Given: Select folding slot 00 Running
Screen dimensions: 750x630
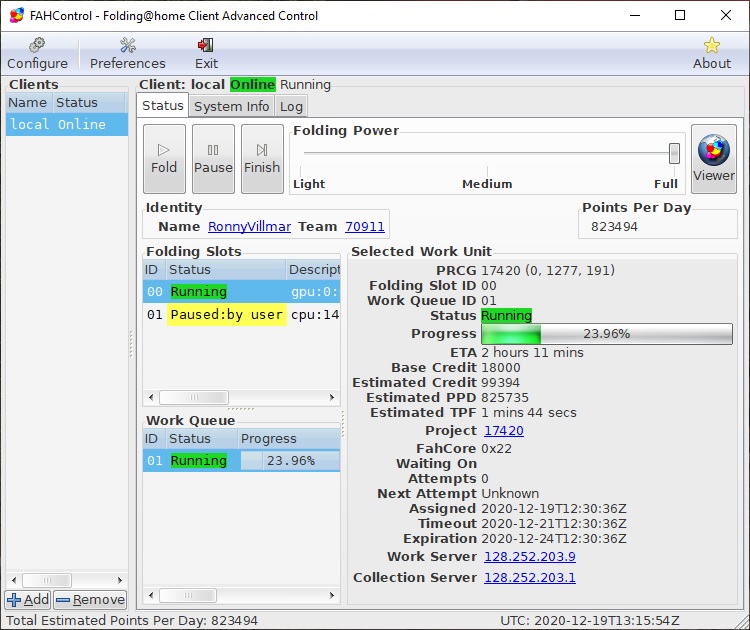Looking at the screenshot, I should tap(242, 291).
